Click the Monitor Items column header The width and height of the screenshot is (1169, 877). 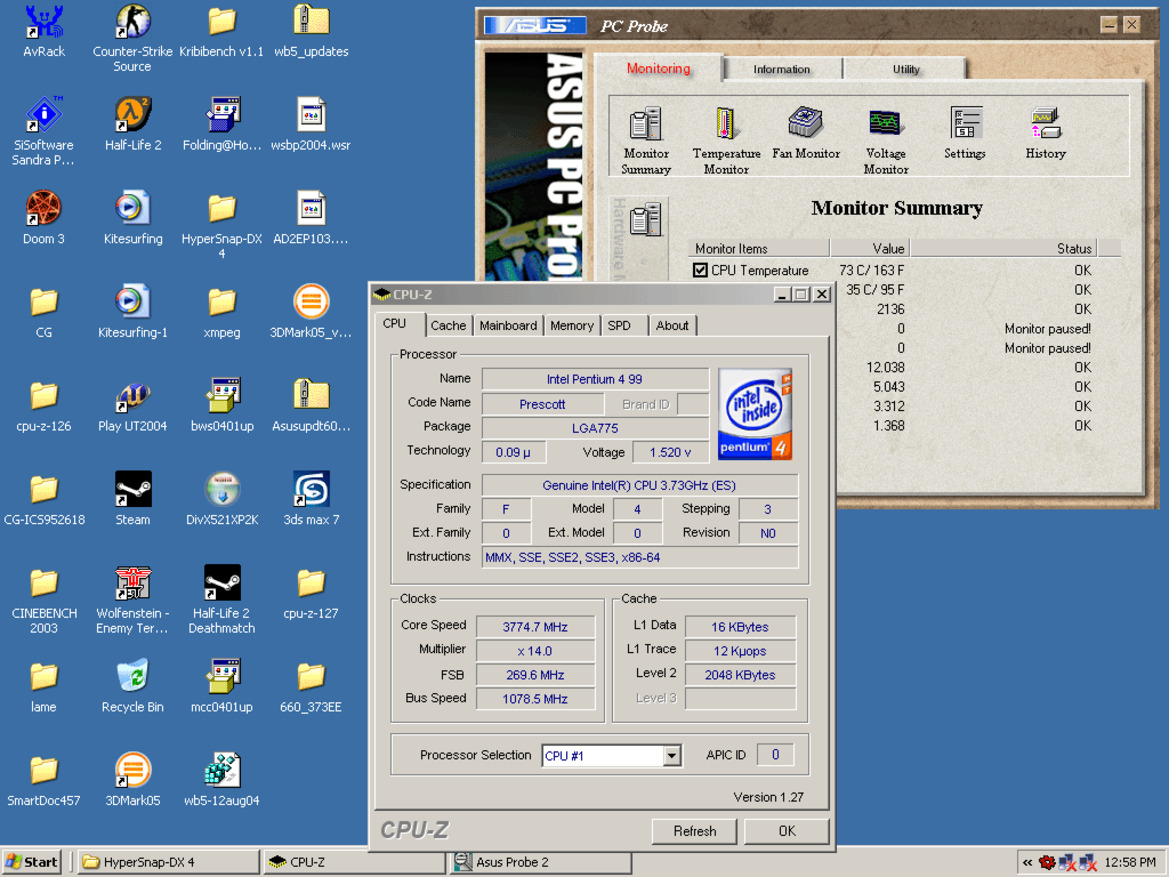tap(759, 248)
